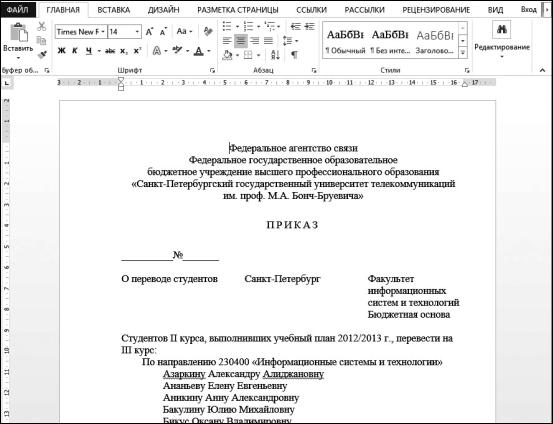Expand font color options arrow
The height and width of the screenshot is (424, 553).
click(209, 51)
